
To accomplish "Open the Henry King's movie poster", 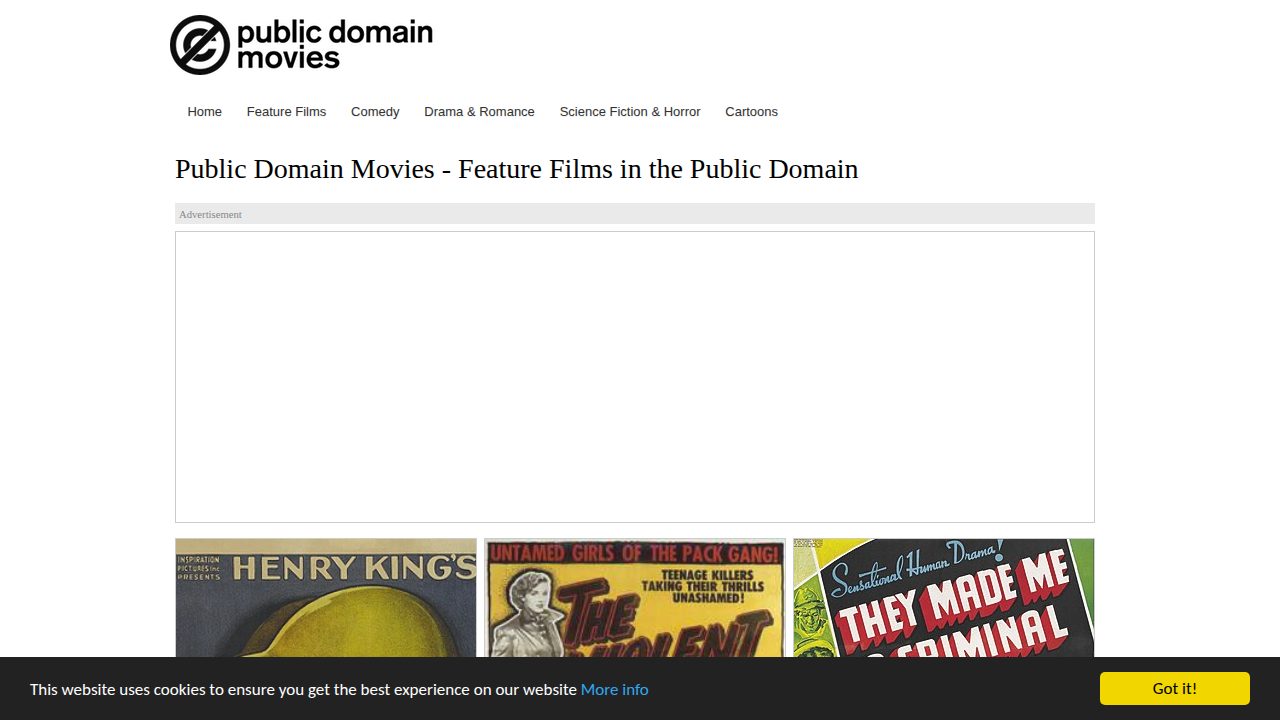I will (x=326, y=598).
